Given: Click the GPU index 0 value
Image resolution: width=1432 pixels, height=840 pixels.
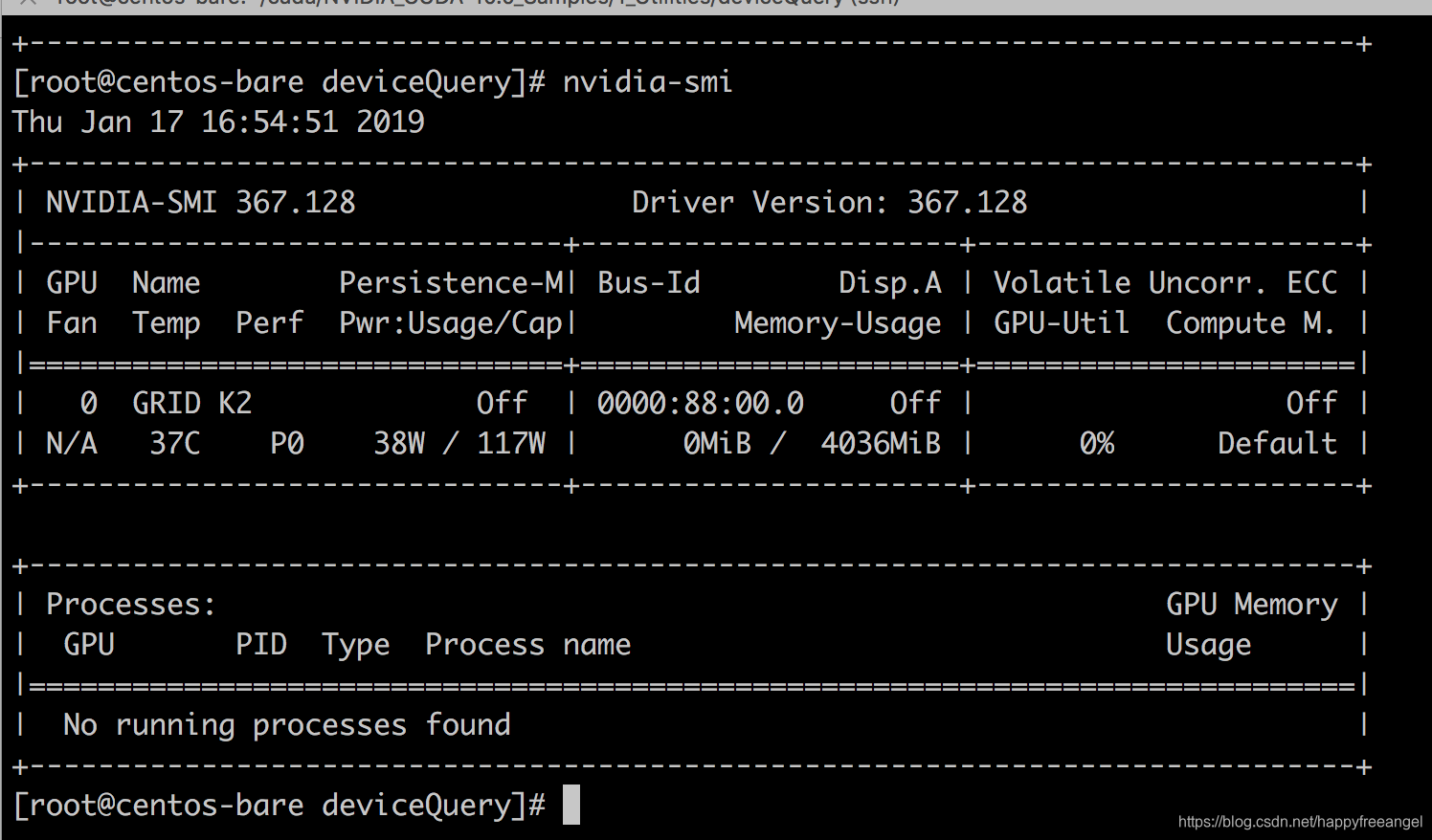Looking at the screenshot, I should 89,404.
